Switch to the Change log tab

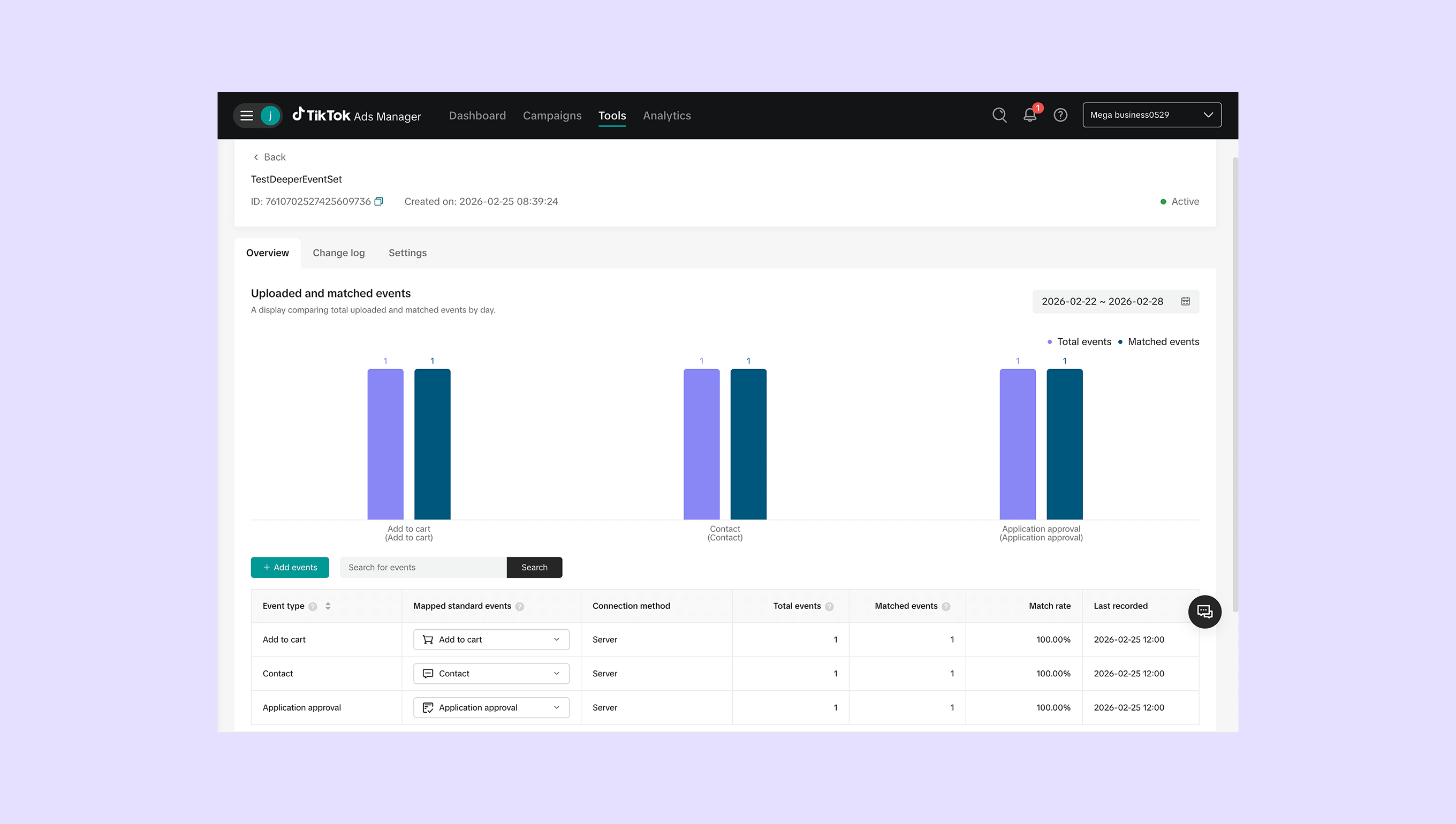[338, 253]
